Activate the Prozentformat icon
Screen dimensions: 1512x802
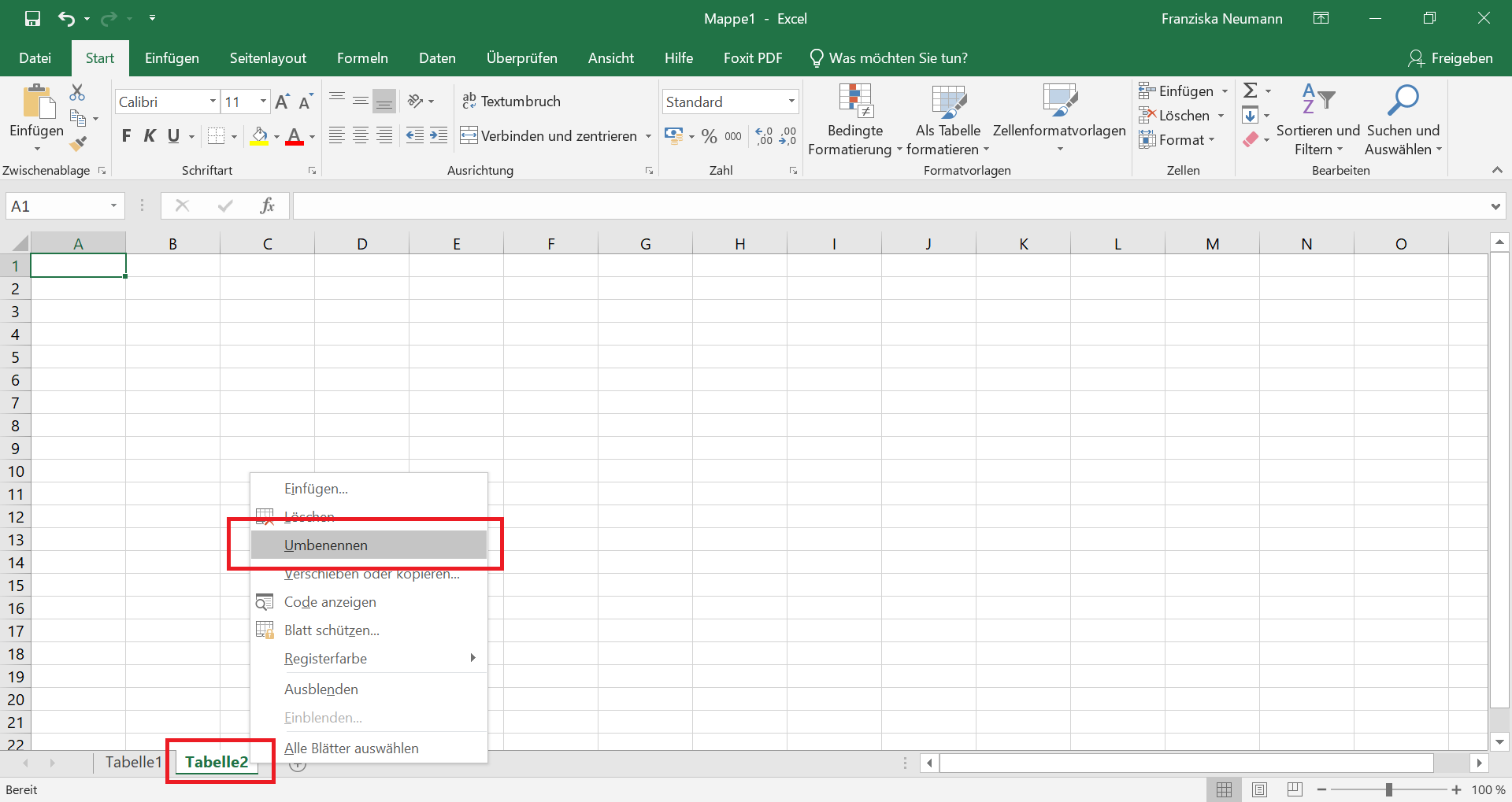click(708, 135)
